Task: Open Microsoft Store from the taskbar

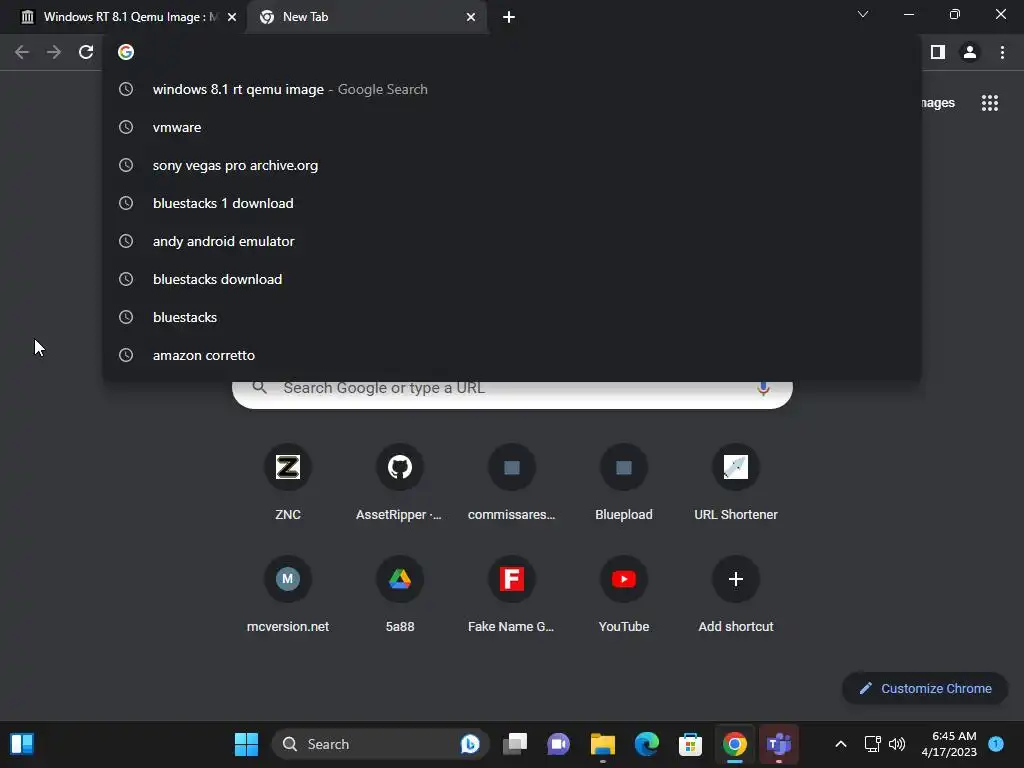Action: click(x=690, y=744)
